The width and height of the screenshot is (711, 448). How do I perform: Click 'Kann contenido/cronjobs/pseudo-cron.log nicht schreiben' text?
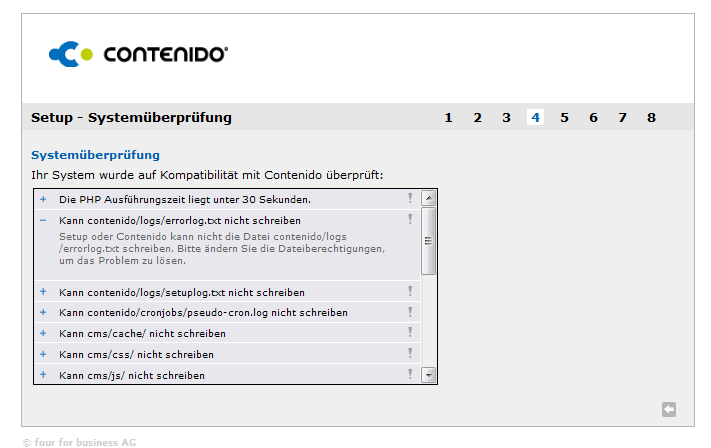pyautogui.click(x=203, y=313)
